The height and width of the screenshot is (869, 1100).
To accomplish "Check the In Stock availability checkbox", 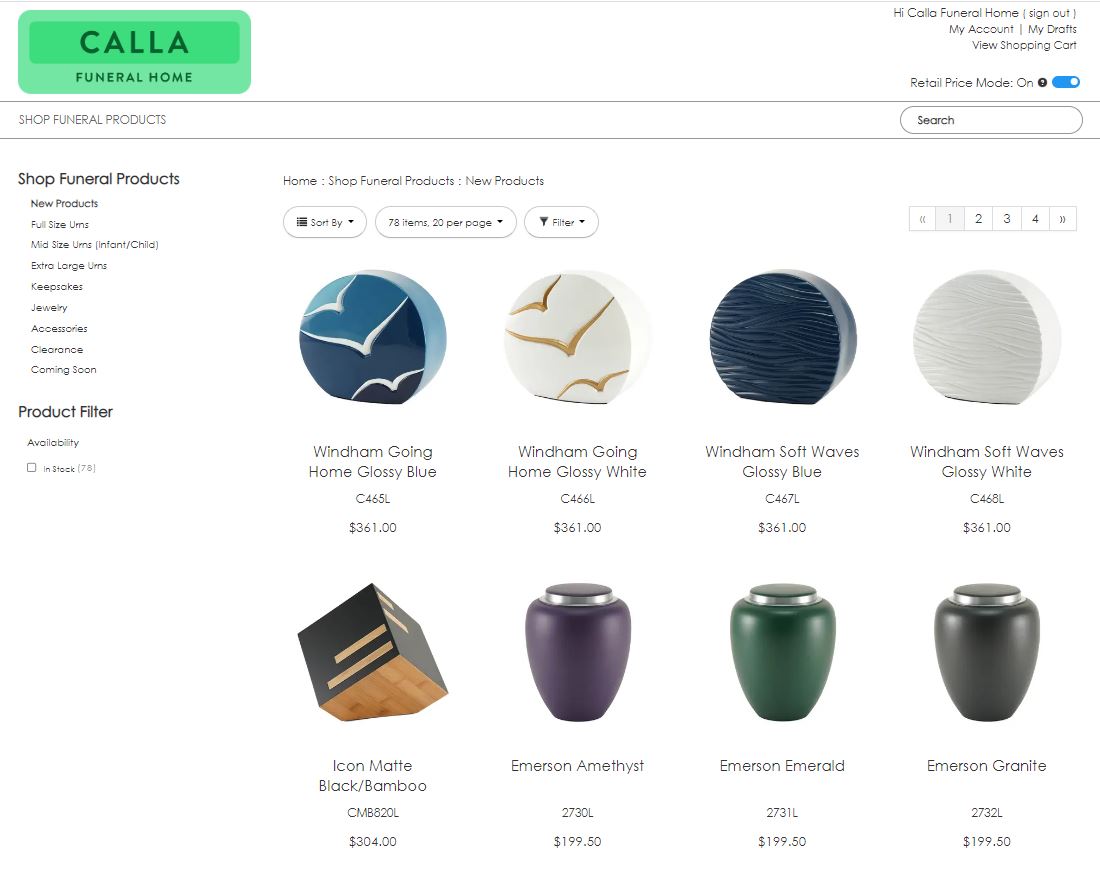I will tap(32, 468).
